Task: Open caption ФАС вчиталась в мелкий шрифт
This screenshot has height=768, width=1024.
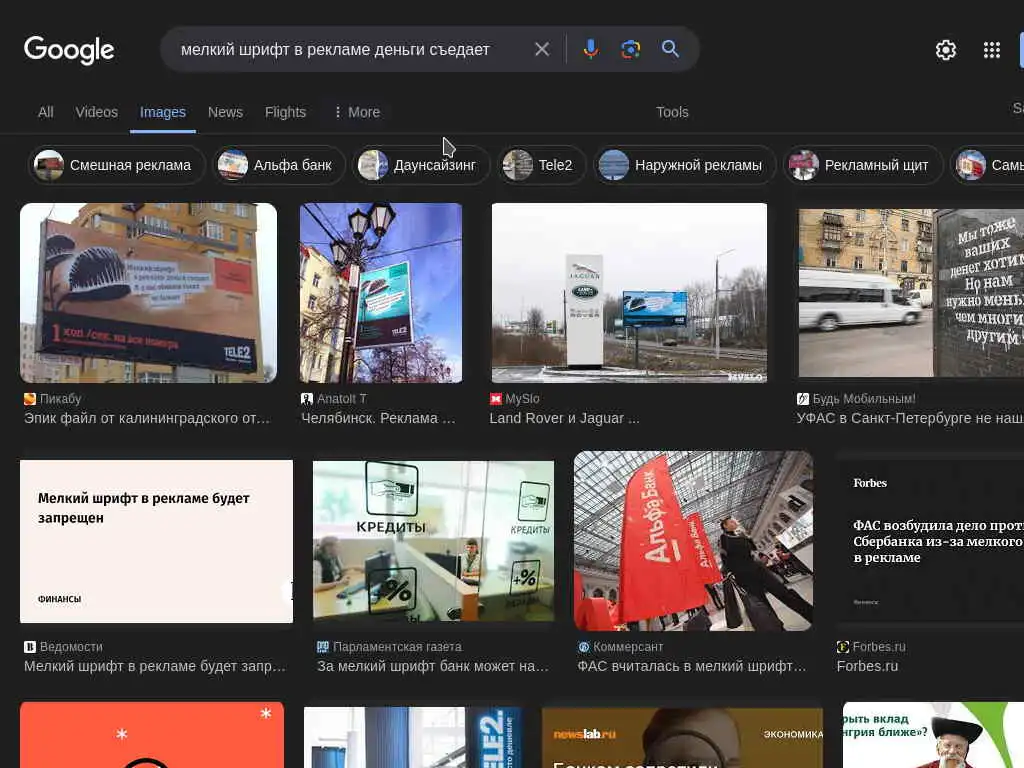Action: (692, 666)
